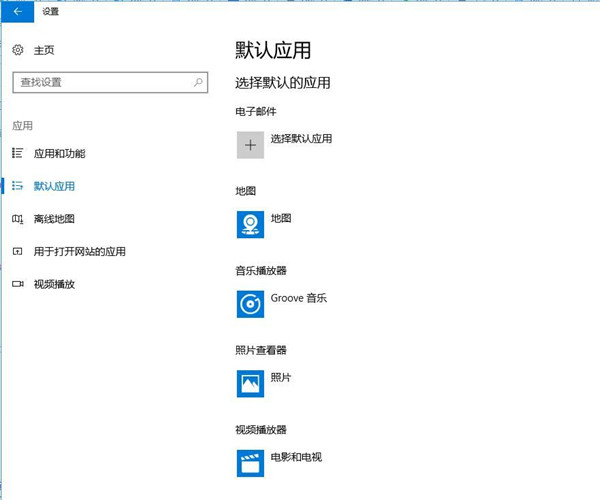Focus the 查找设置 search field
This screenshot has width=600, height=500.
(110, 82)
